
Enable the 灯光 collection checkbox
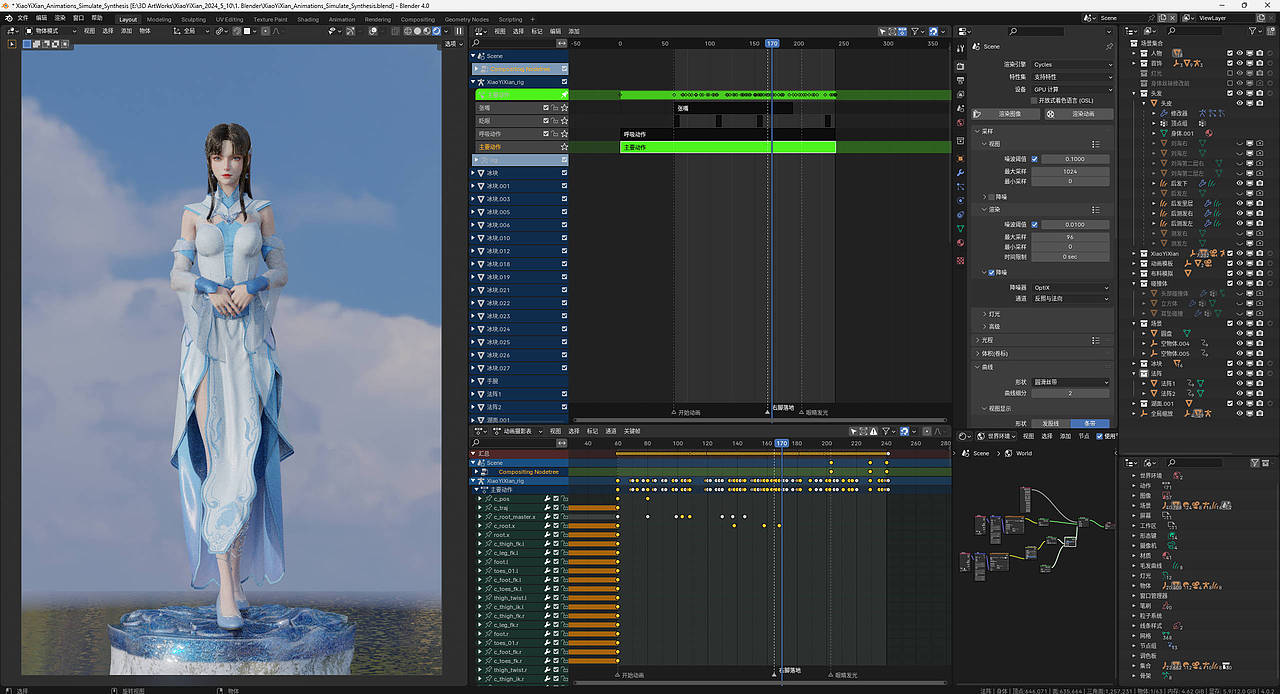[1231, 73]
